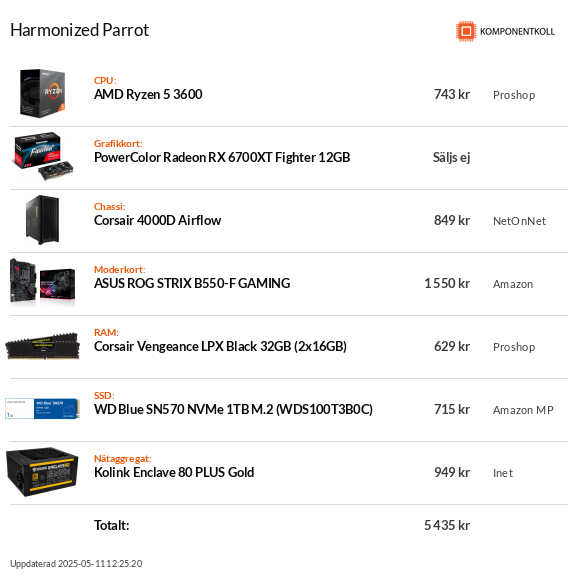
Task: Click the ASUS ROG STRIX motherboard image
Action: (43, 283)
